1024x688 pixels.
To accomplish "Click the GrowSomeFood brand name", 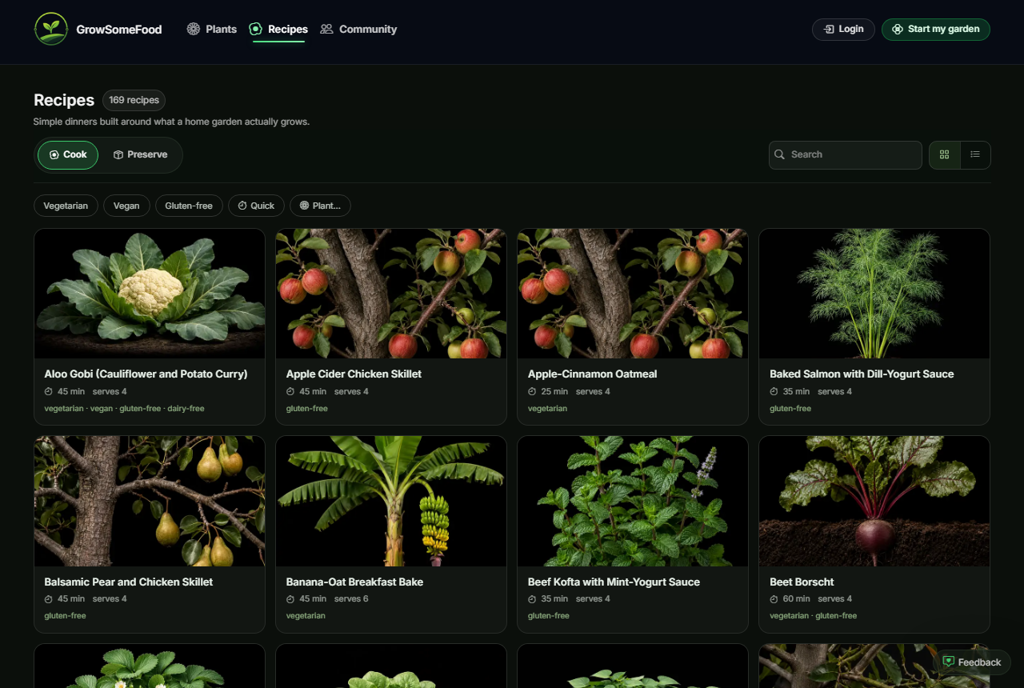I will coord(119,29).
